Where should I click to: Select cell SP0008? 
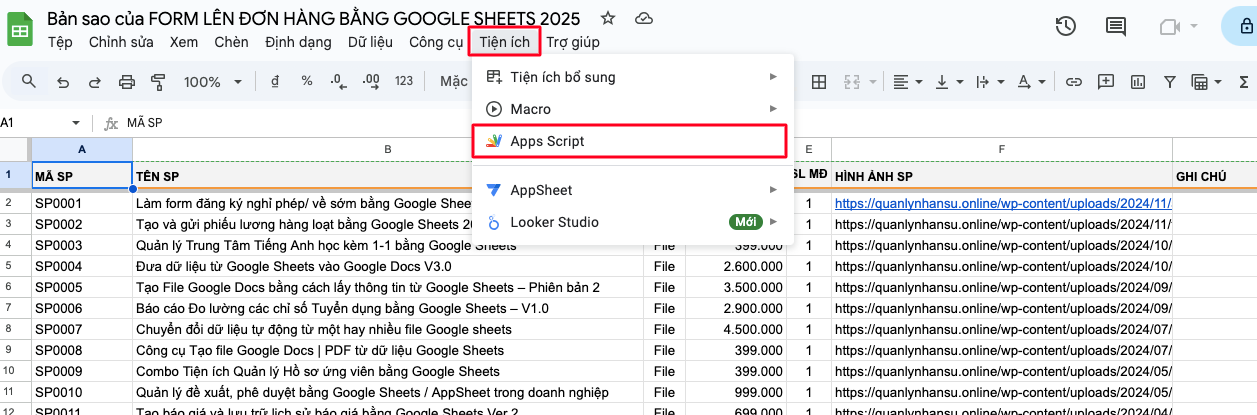[x=82, y=350]
